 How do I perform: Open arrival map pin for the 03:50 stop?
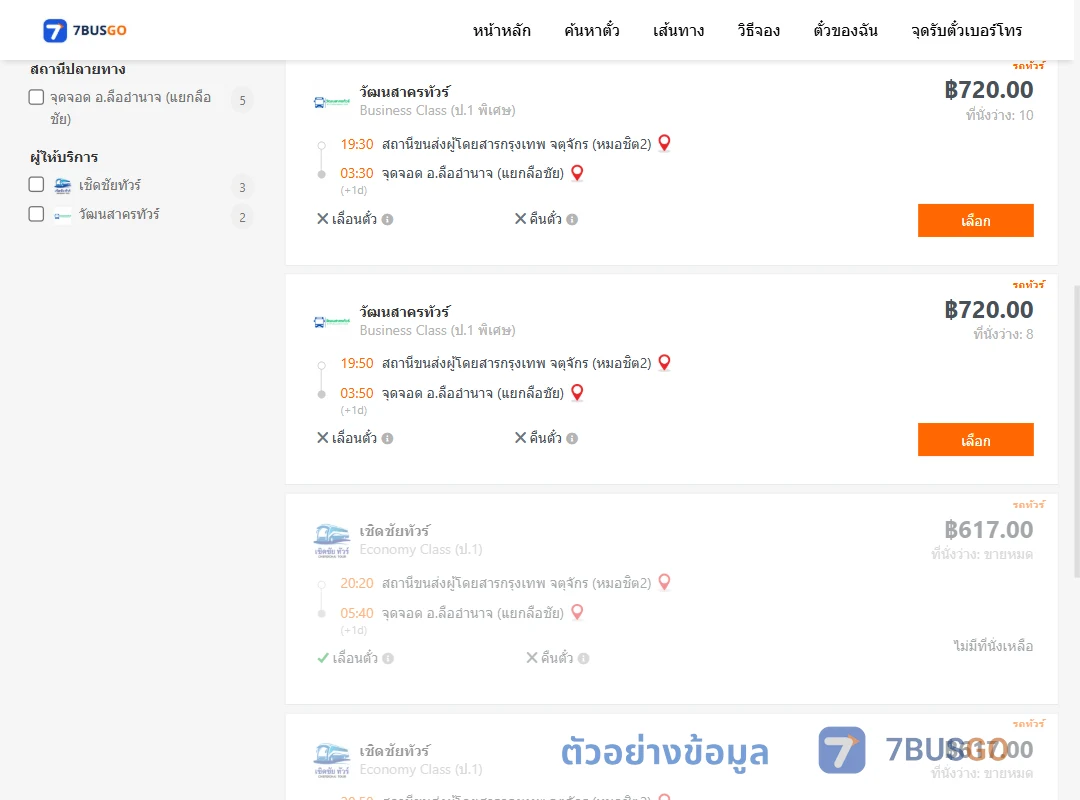tap(577, 392)
